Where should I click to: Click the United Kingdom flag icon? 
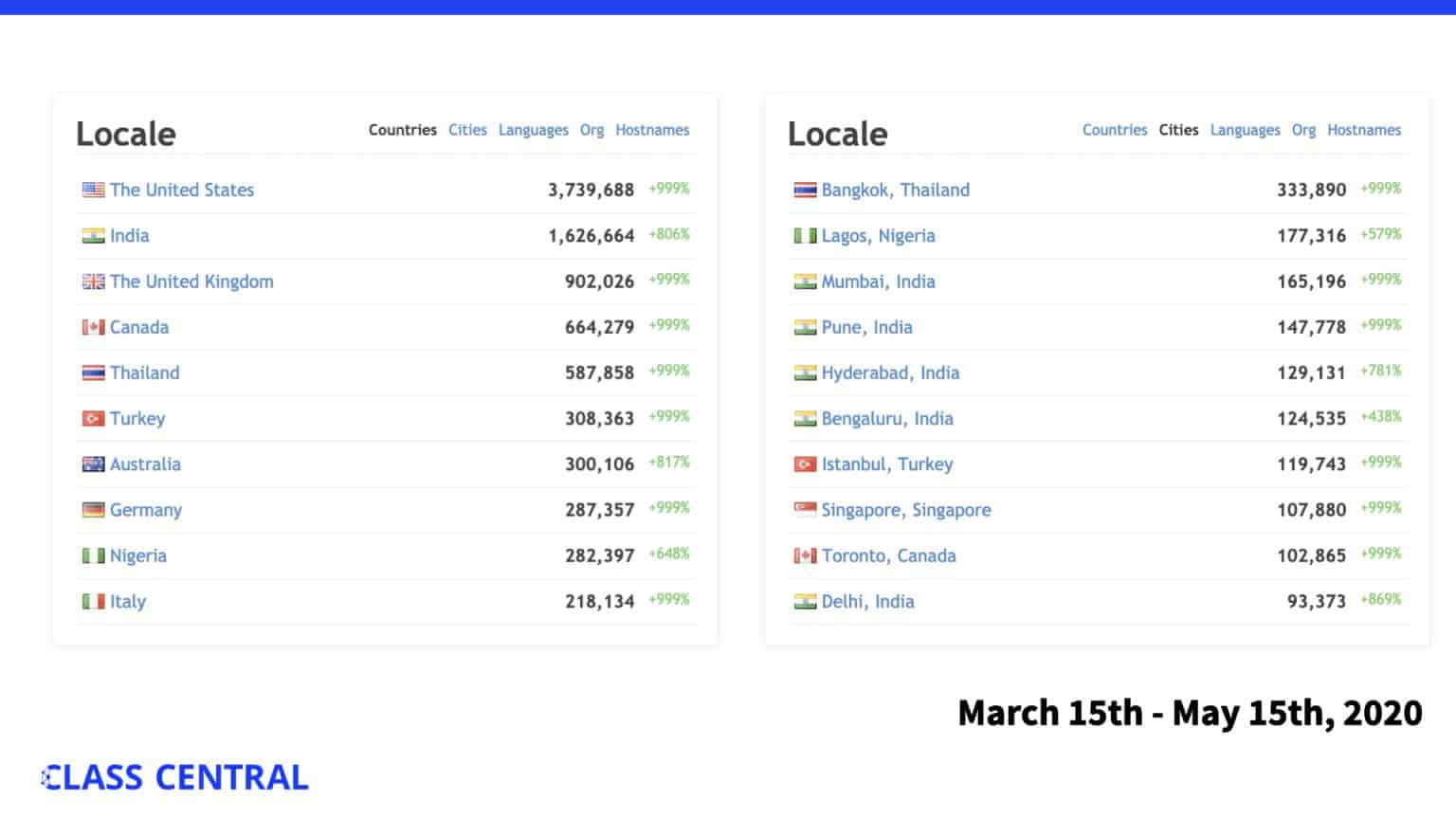93,282
